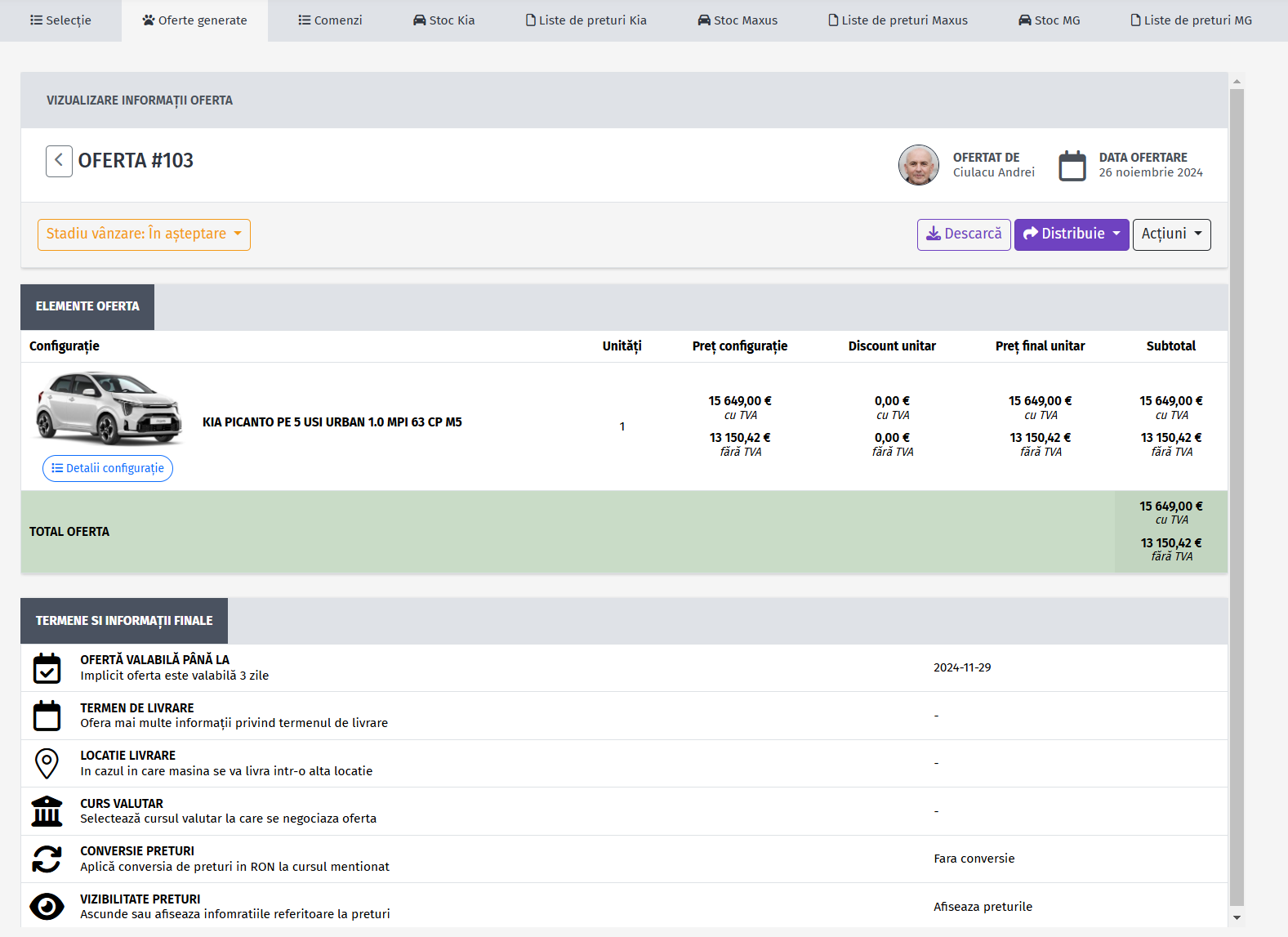Click the Preț final unitar column header
1288x937 pixels.
(1041, 346)
